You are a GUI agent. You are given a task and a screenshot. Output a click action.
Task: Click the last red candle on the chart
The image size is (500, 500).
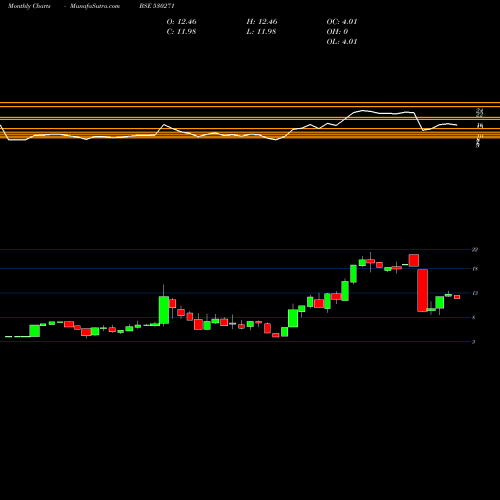click(457, 297)
